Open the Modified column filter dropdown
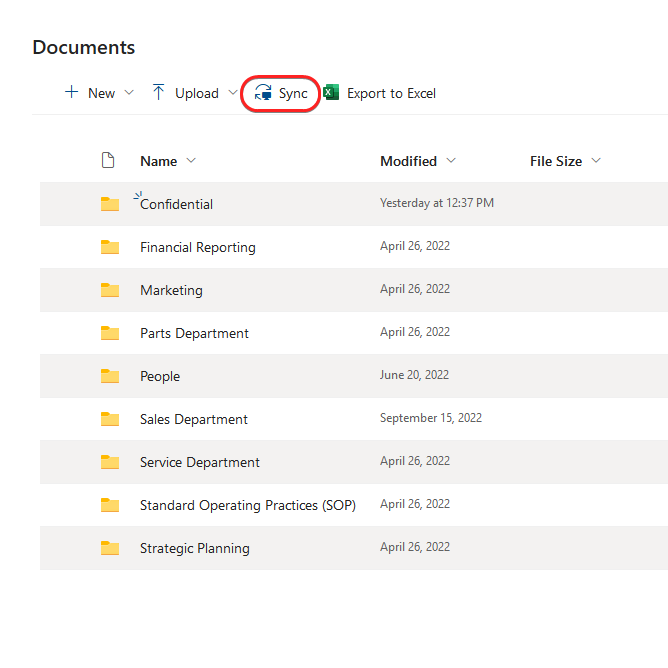Screen dimensions: 668x668 pos(451,161)
